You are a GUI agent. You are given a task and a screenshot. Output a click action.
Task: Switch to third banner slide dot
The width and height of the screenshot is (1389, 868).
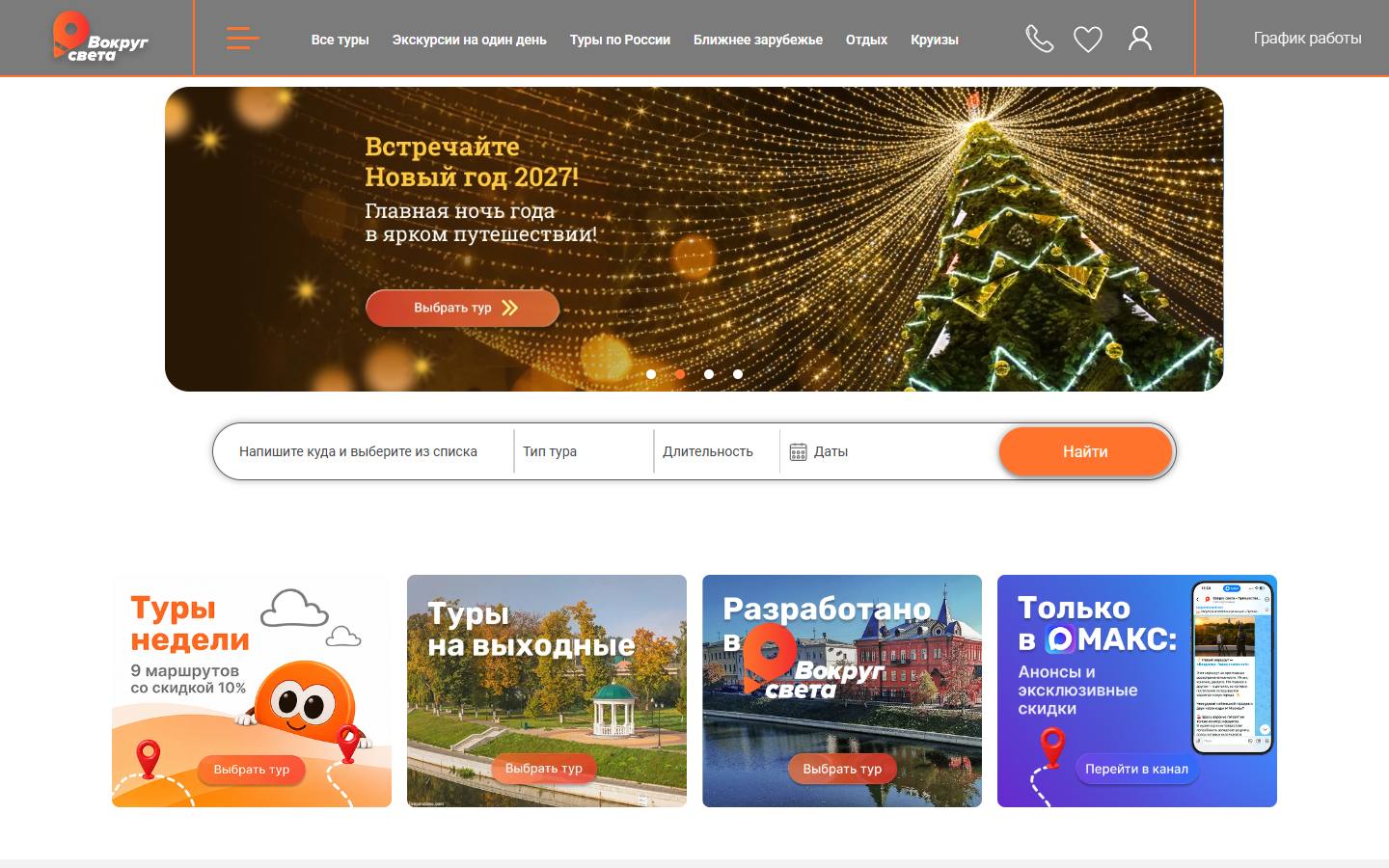[x=709, y=374]
